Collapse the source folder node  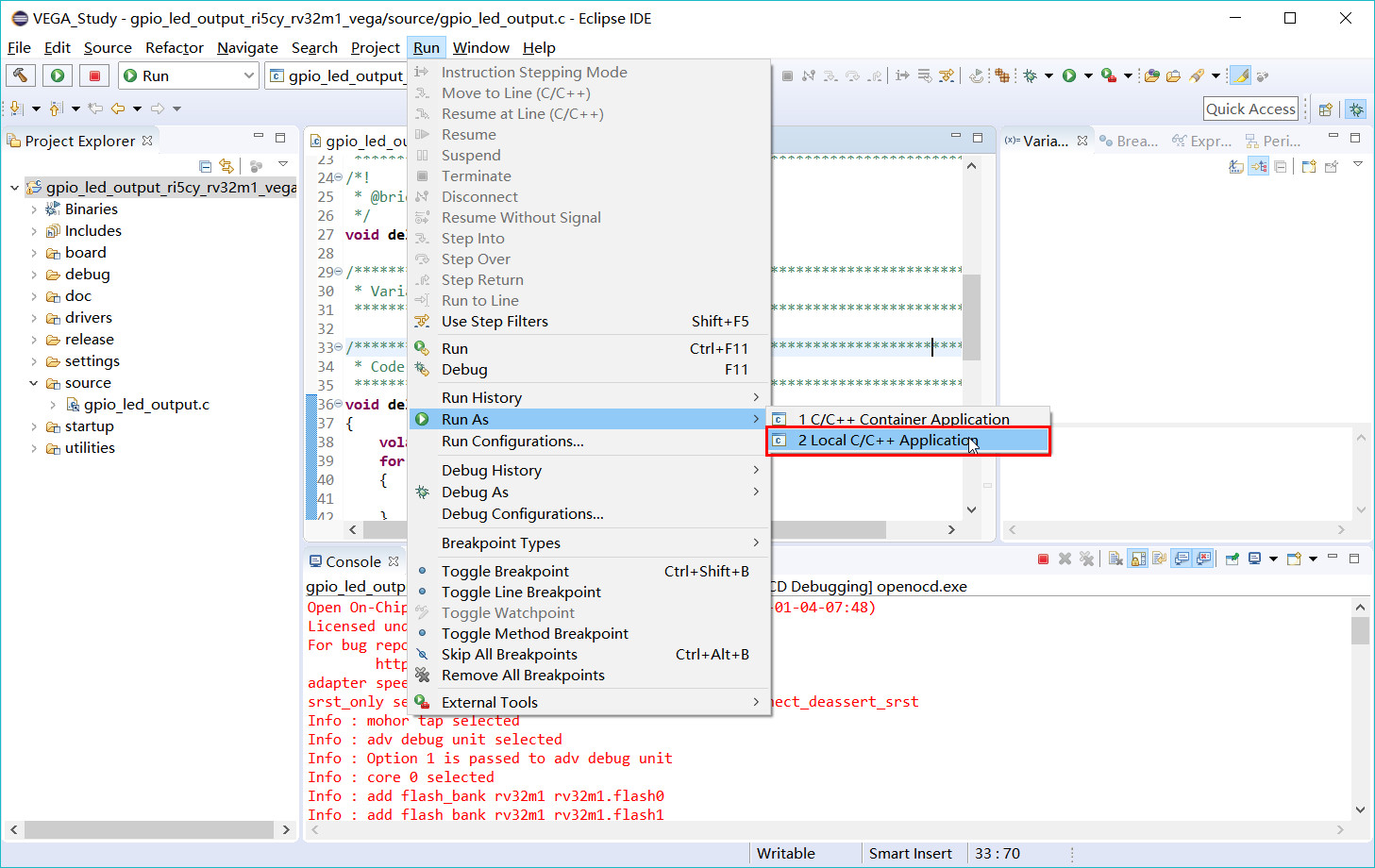tap(34, 383)
